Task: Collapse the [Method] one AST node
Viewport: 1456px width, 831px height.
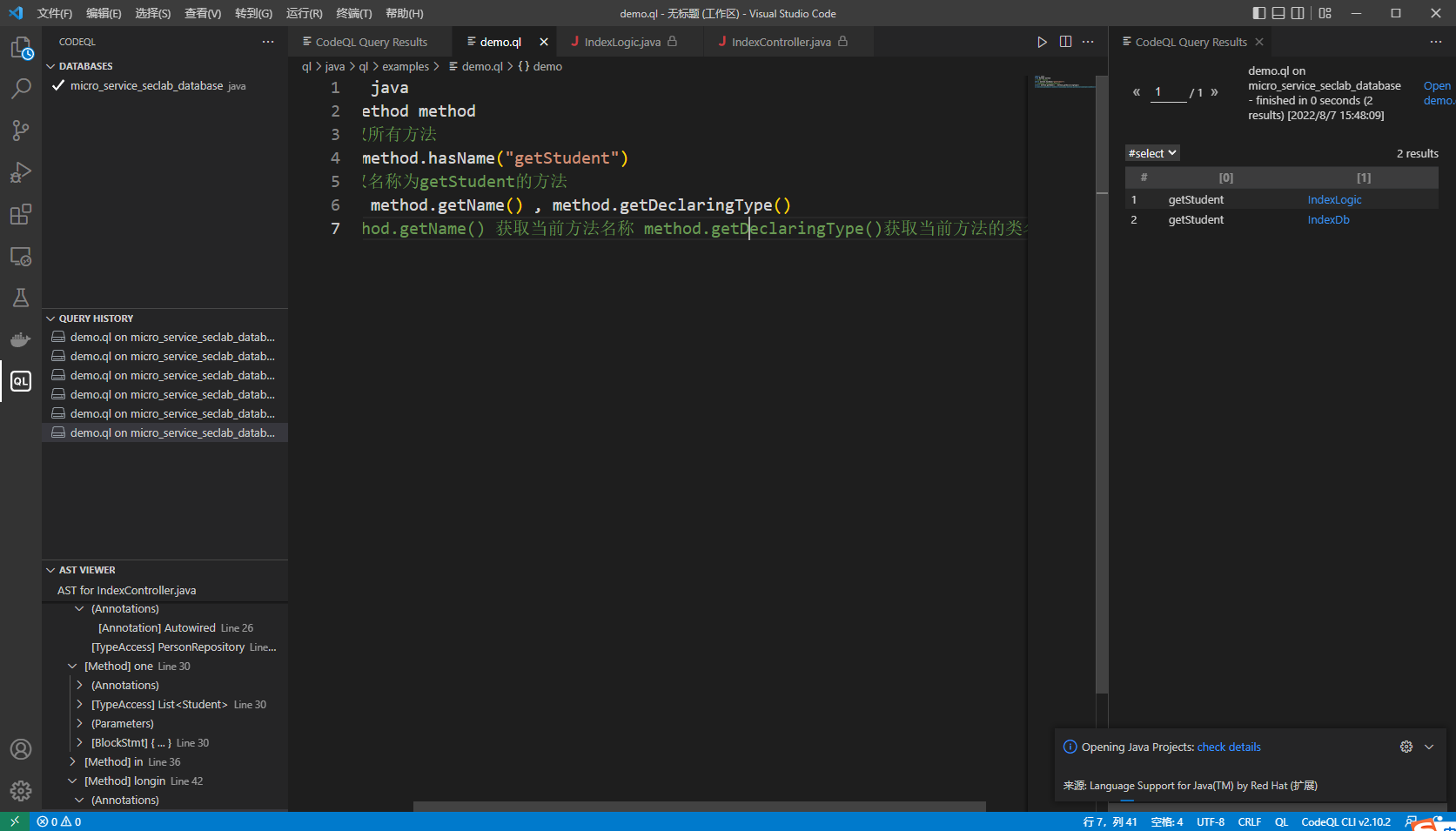Action: coord(72,667)
